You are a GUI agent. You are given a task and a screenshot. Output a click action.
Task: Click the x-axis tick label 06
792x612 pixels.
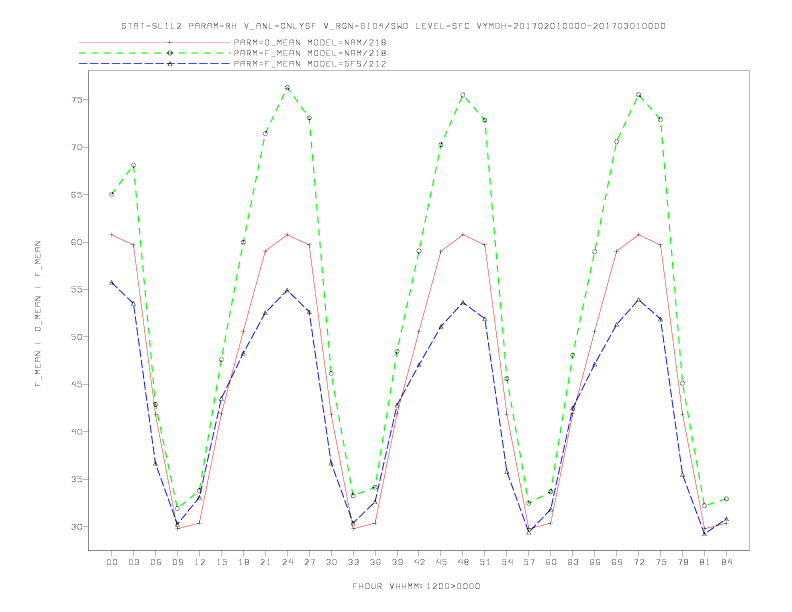pyautogui.click(x=156, y=562)
